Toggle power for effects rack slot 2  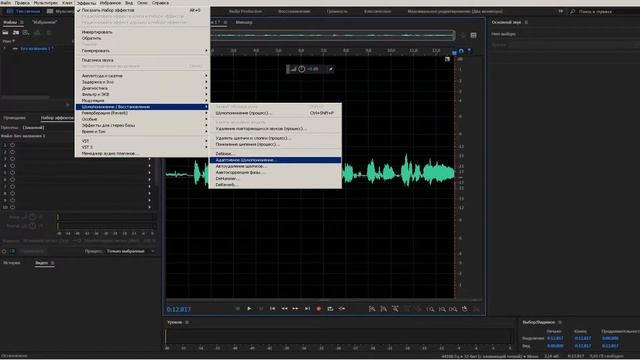tap(12, 152)
